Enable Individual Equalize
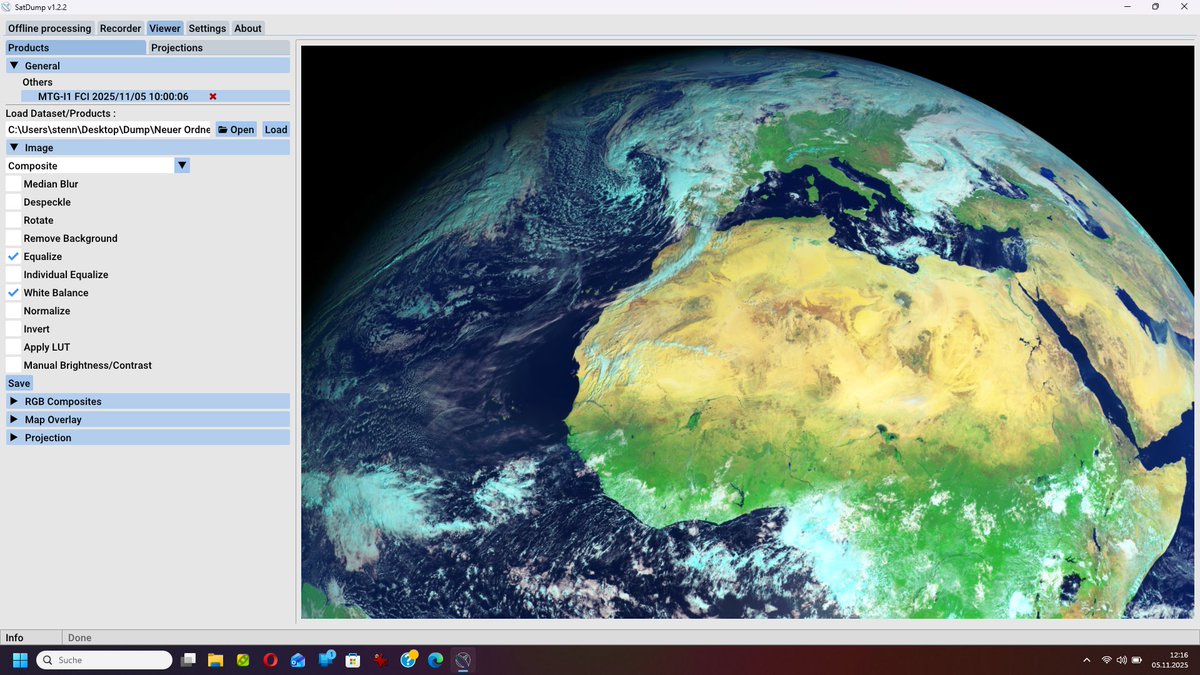 pos(13,274)
